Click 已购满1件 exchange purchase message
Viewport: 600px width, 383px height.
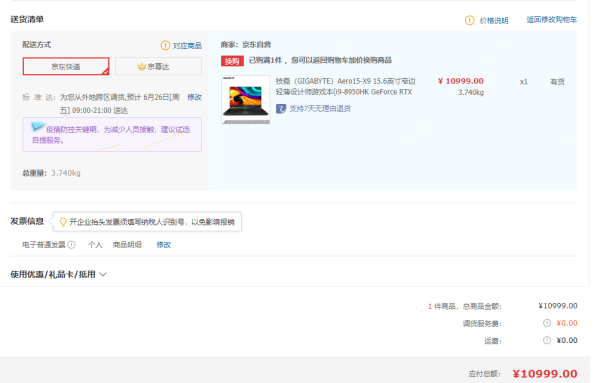[320, 60]
